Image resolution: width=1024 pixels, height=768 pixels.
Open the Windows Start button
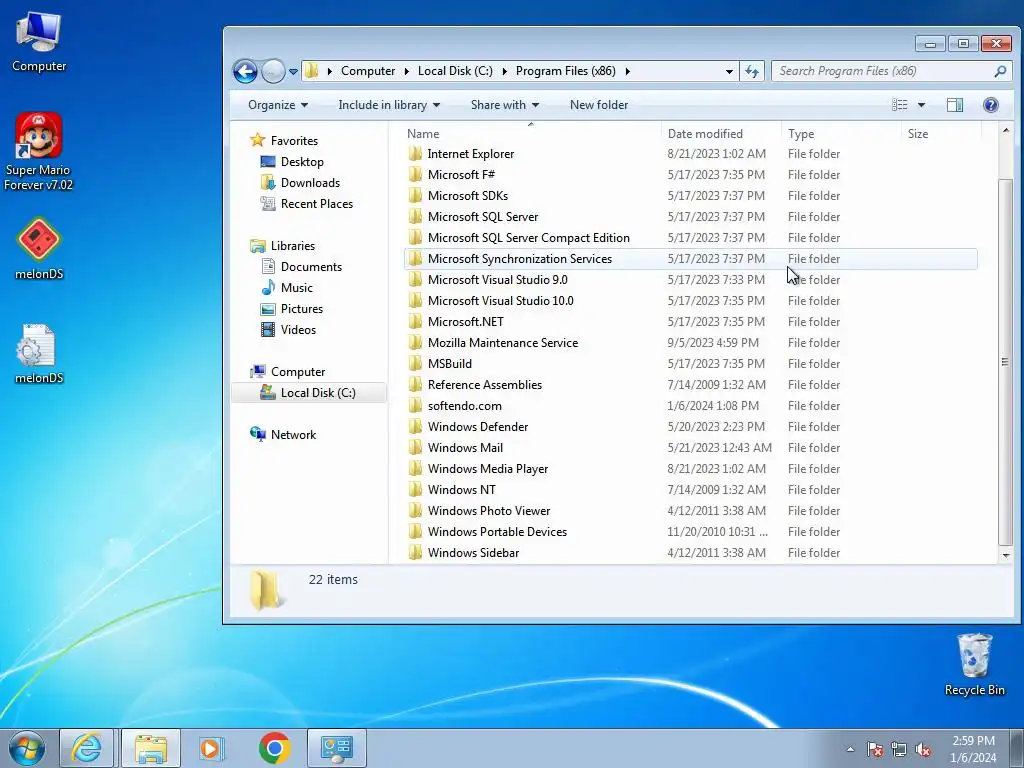tap(27, 748)
